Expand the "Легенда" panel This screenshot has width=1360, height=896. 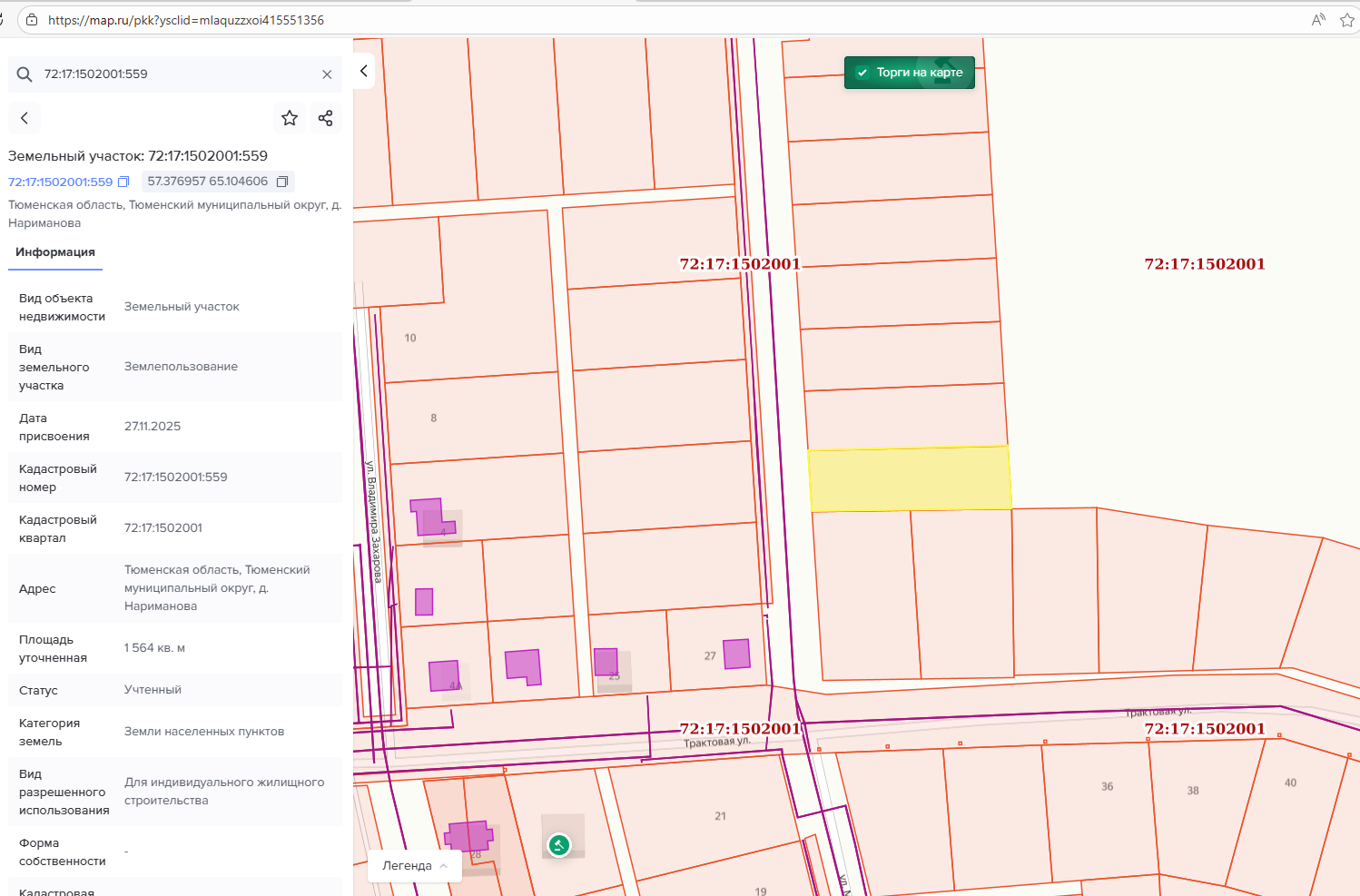pos(415,866)
